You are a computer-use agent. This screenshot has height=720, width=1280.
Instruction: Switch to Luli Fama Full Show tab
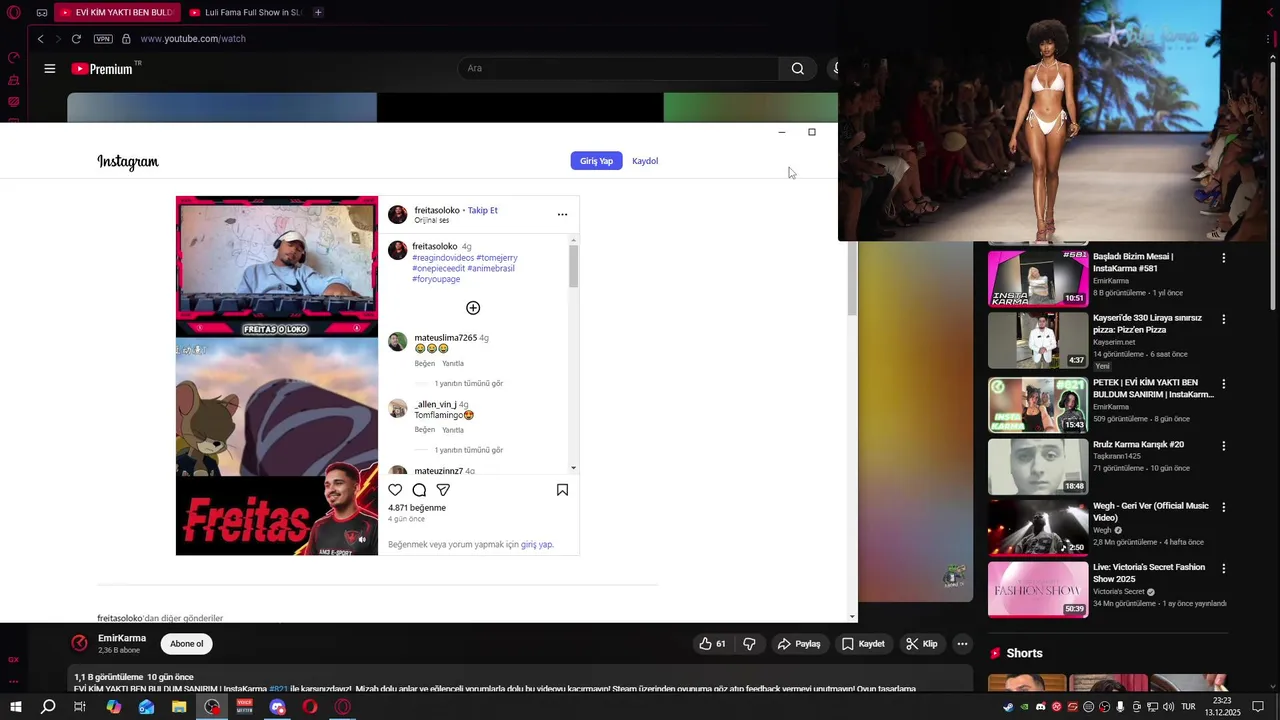coord(246,12)
